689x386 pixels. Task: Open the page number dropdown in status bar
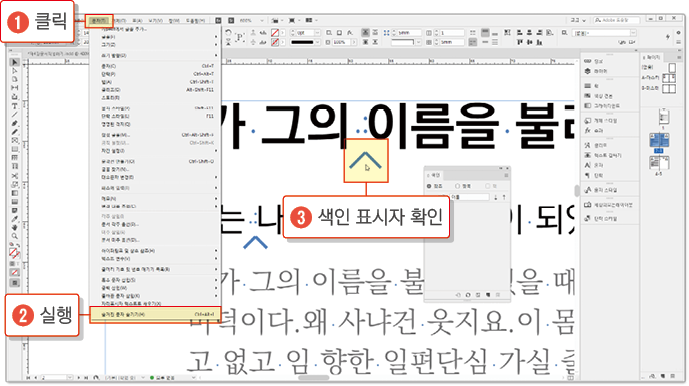(x=70, y=378)
